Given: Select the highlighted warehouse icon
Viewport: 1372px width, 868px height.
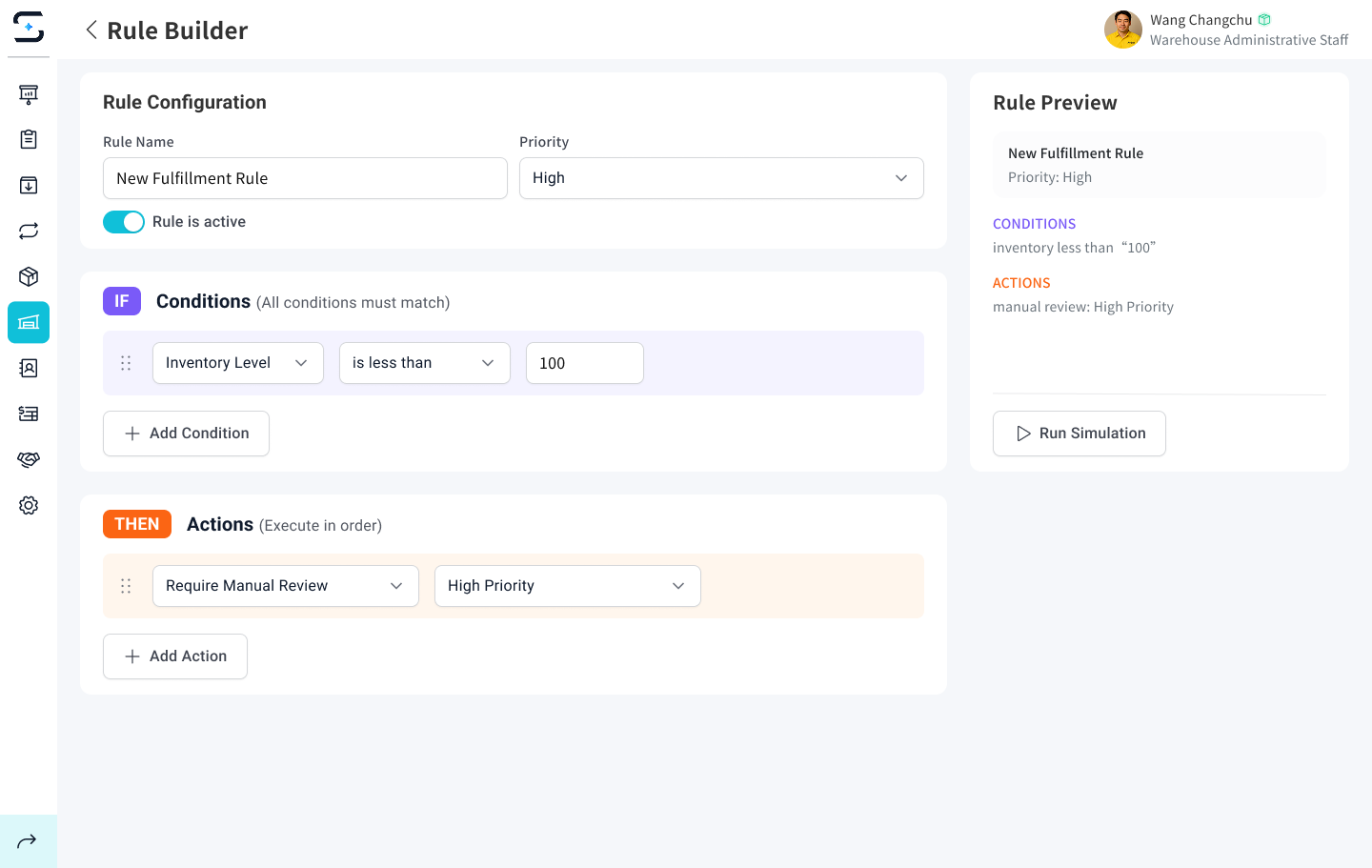Looking at the screenshot, I should (x=29, y=322).
